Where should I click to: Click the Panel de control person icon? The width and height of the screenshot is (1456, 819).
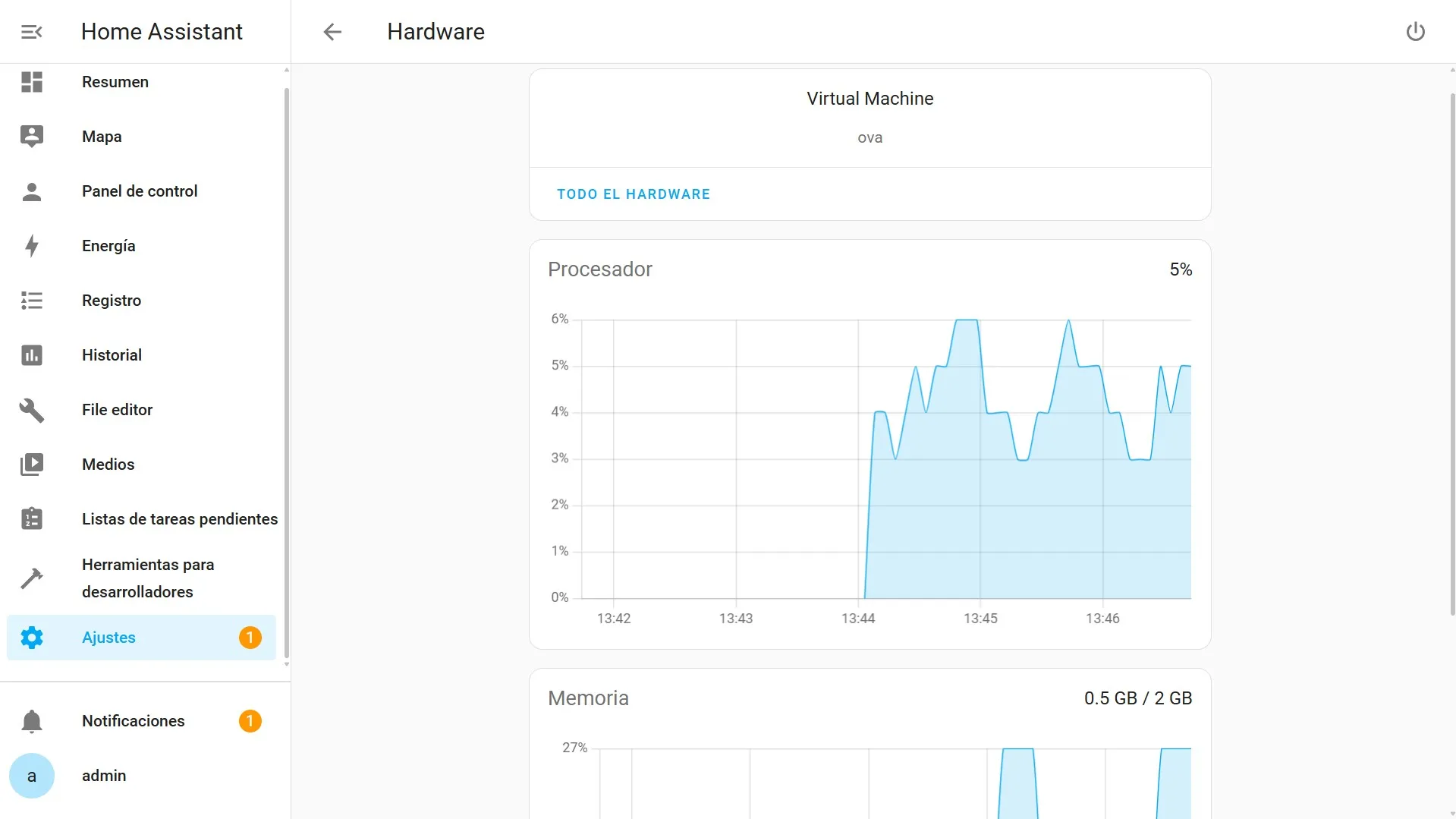coord(32,191)
